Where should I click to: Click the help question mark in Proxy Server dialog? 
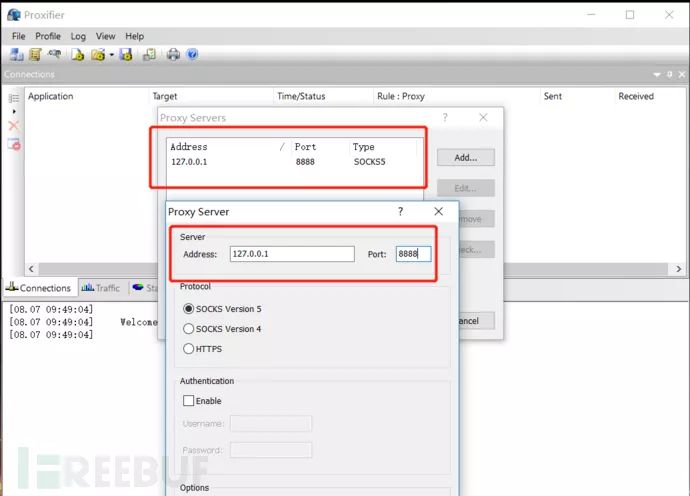(x=400, y=212)
